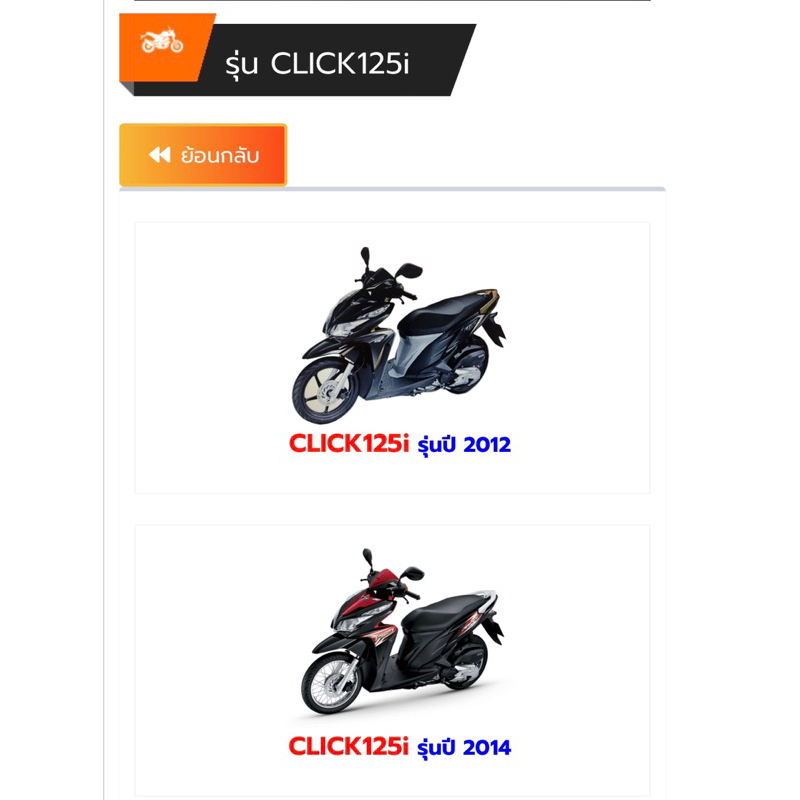
Task: Click the white motorcycle icon in orange header
Action: click(x=162, y=41)
